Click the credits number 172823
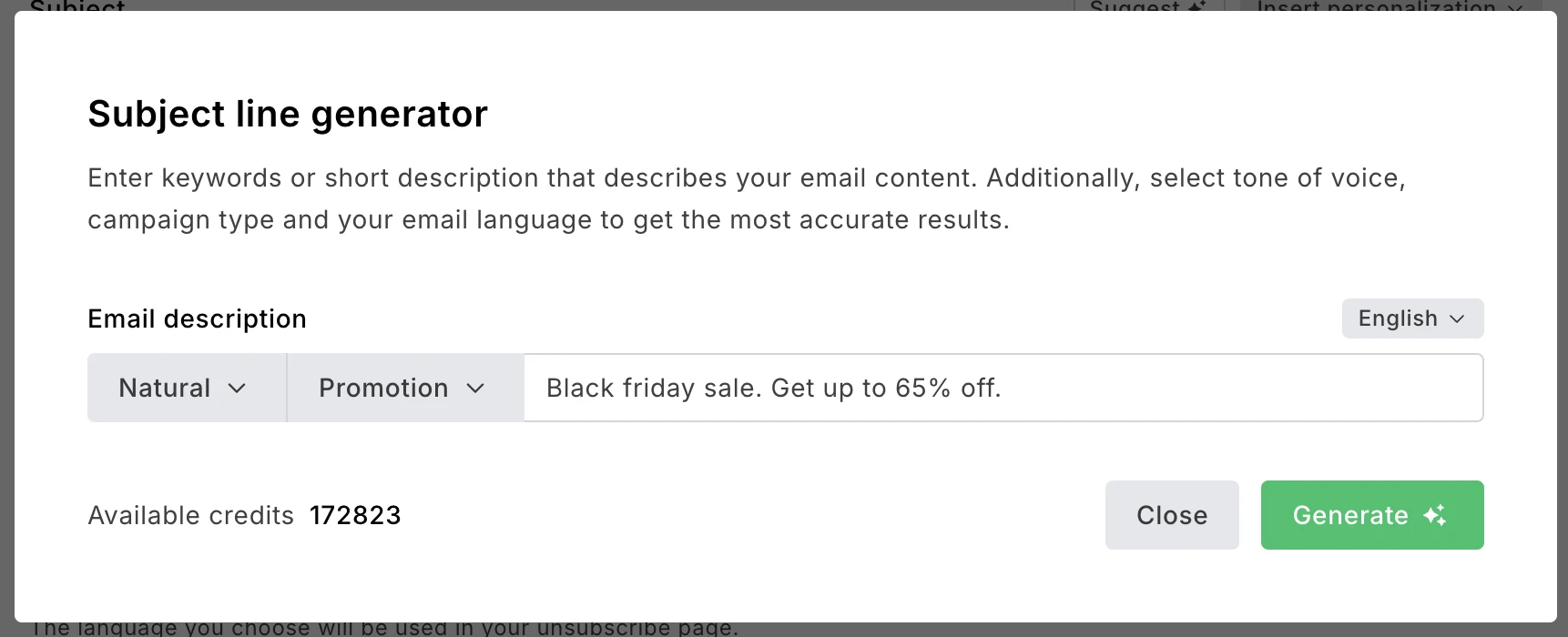 coord(355,515)
